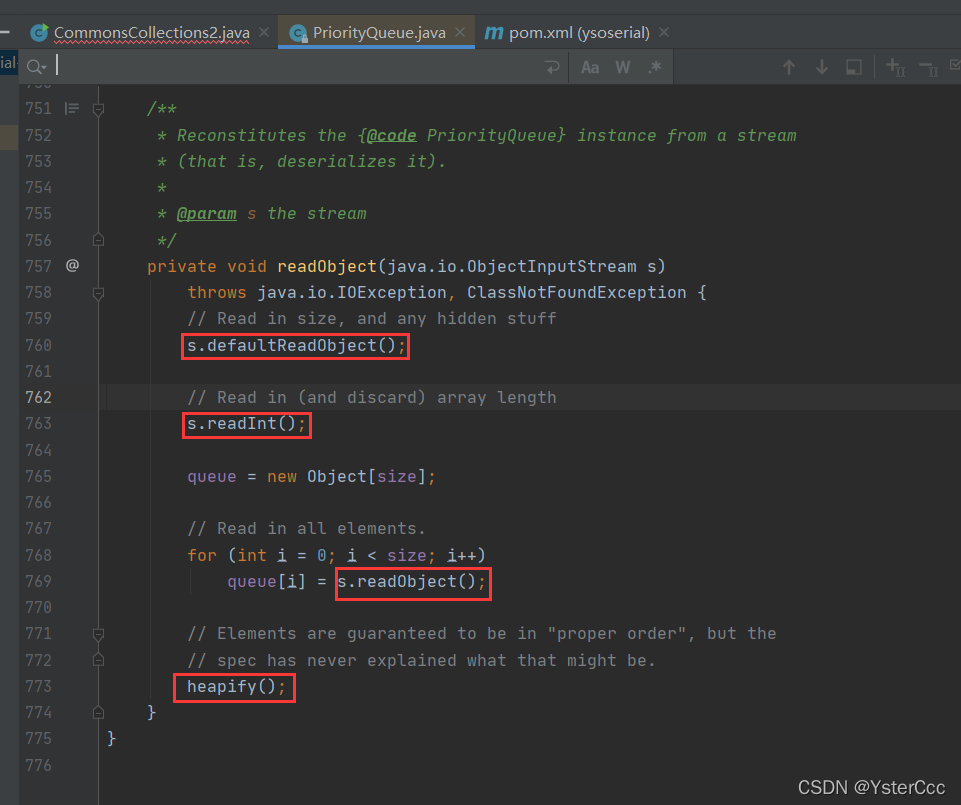Click fold end marker at line 774

click(x=98, y=712)
